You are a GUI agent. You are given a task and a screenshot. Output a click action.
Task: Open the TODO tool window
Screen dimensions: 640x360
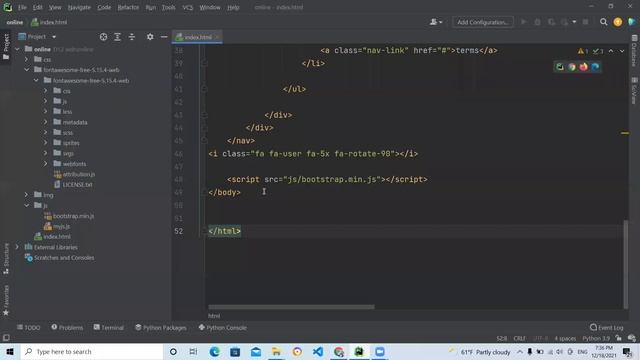pyautogui.click(x=28, y=327)
